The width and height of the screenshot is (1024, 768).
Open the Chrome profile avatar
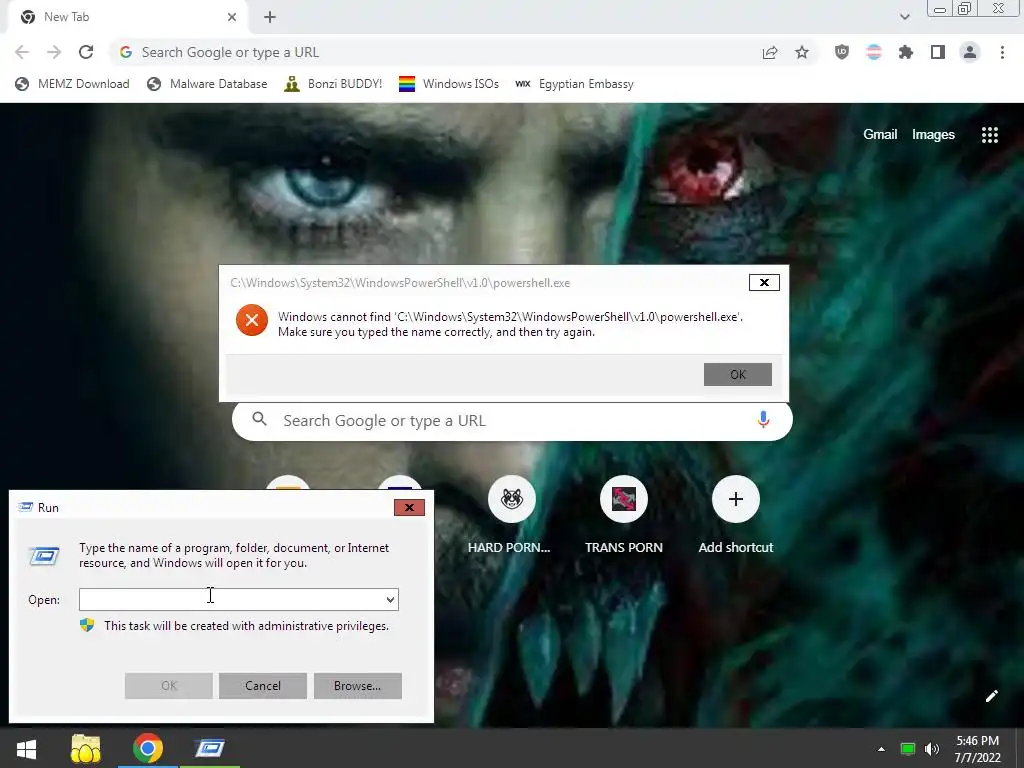click(970, 52)
